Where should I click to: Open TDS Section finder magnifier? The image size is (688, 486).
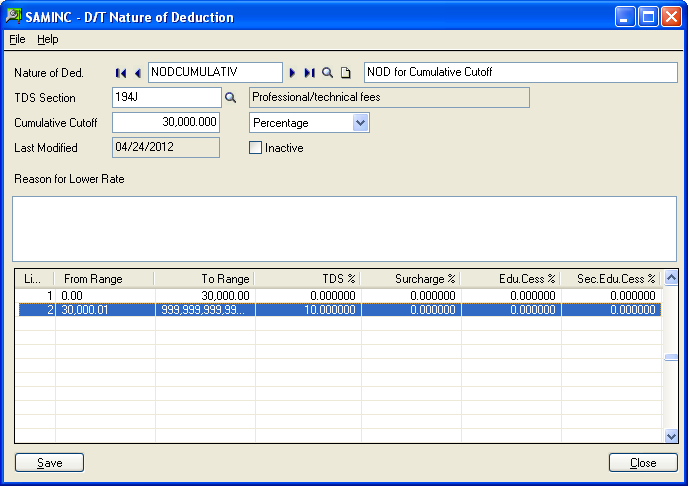pyautogui.click(x=230, y=97)
